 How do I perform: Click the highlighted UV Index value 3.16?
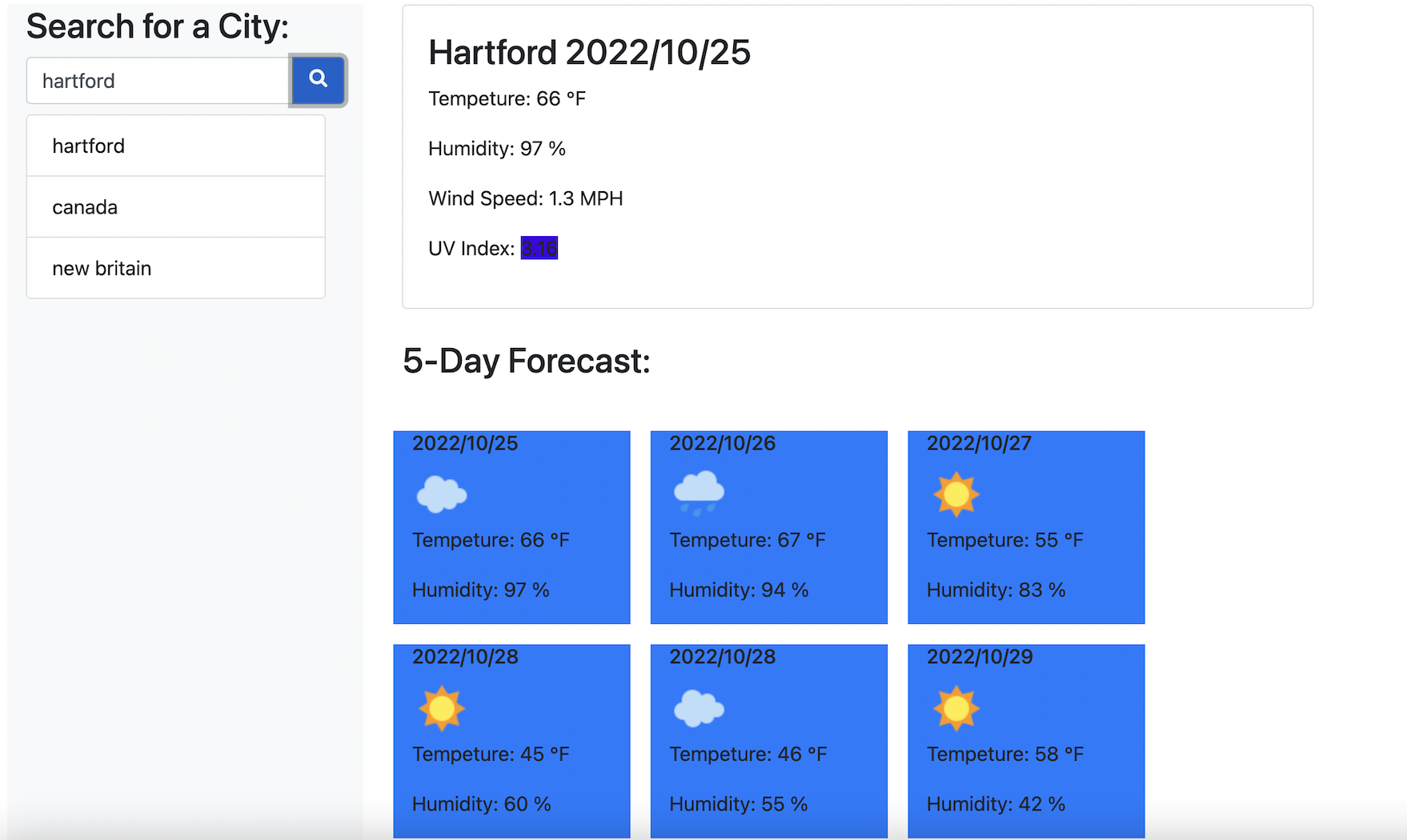(x=539, y=248)
